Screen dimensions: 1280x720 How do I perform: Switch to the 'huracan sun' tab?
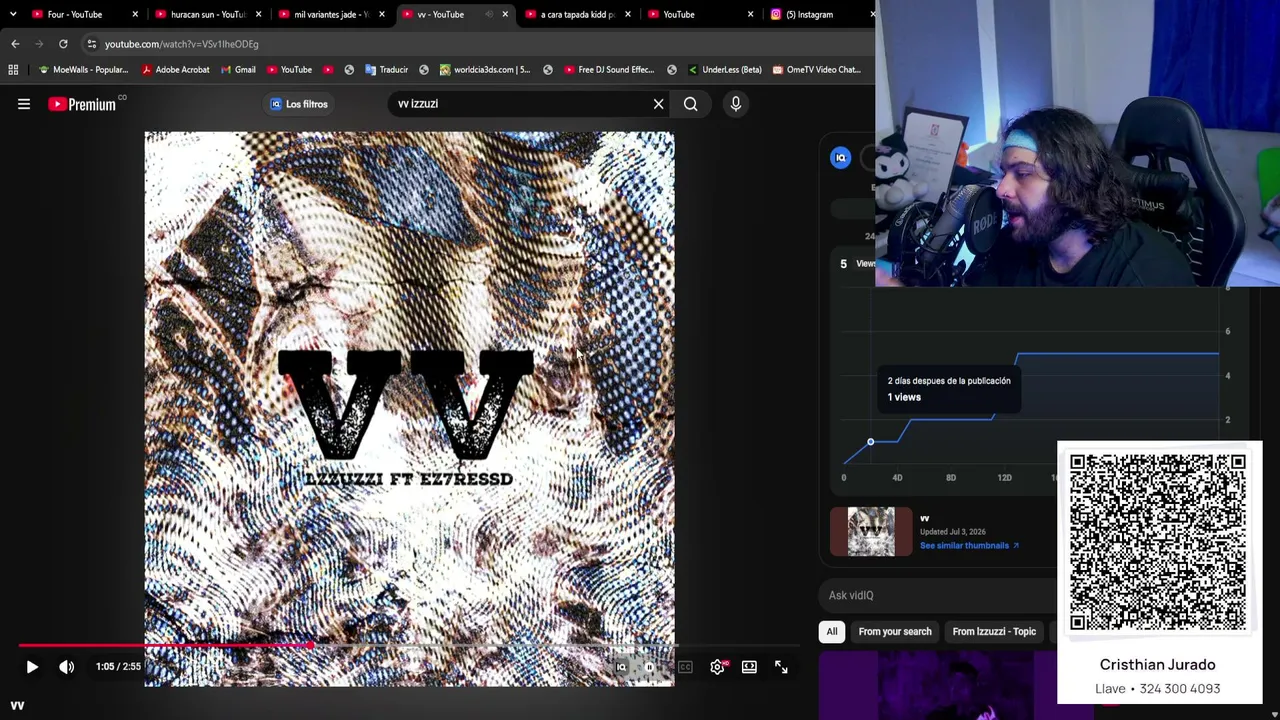point(207,15)
